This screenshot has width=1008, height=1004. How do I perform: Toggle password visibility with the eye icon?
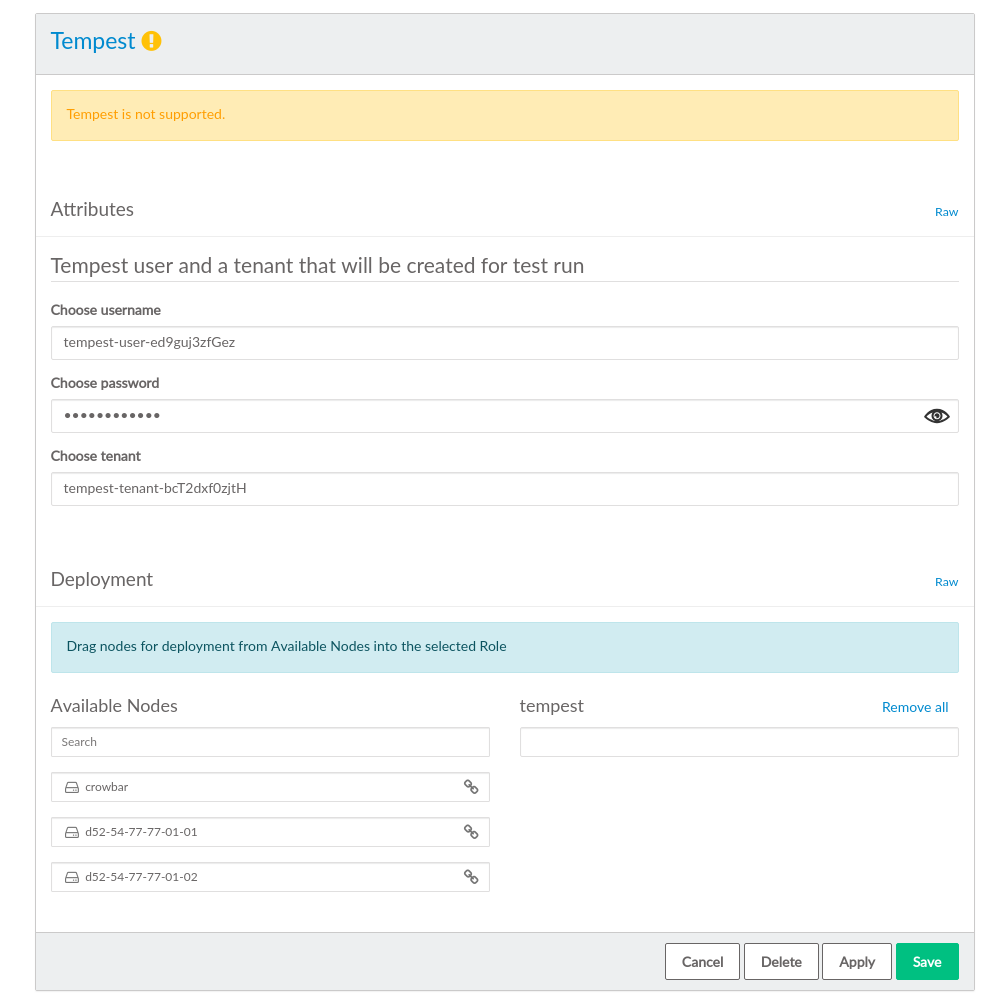coord(936,416)
